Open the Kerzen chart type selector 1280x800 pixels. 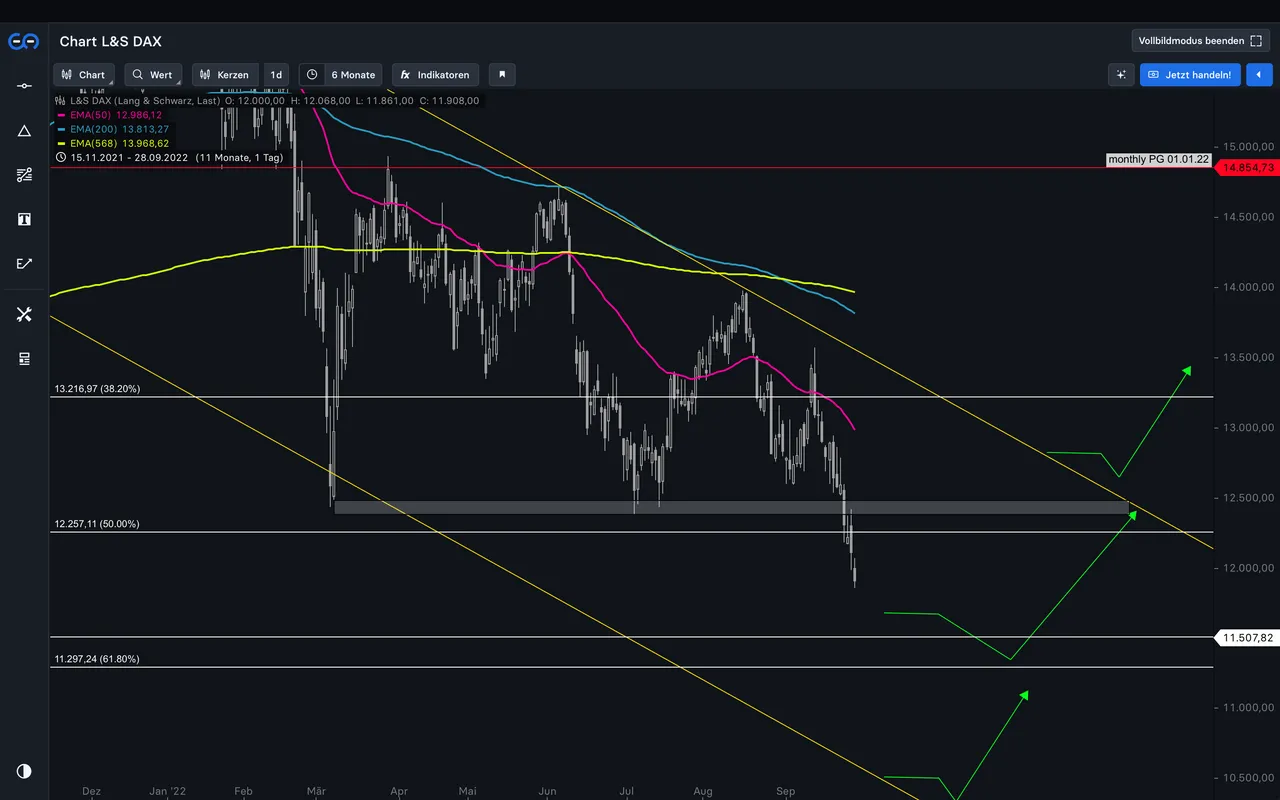point(225,75)
